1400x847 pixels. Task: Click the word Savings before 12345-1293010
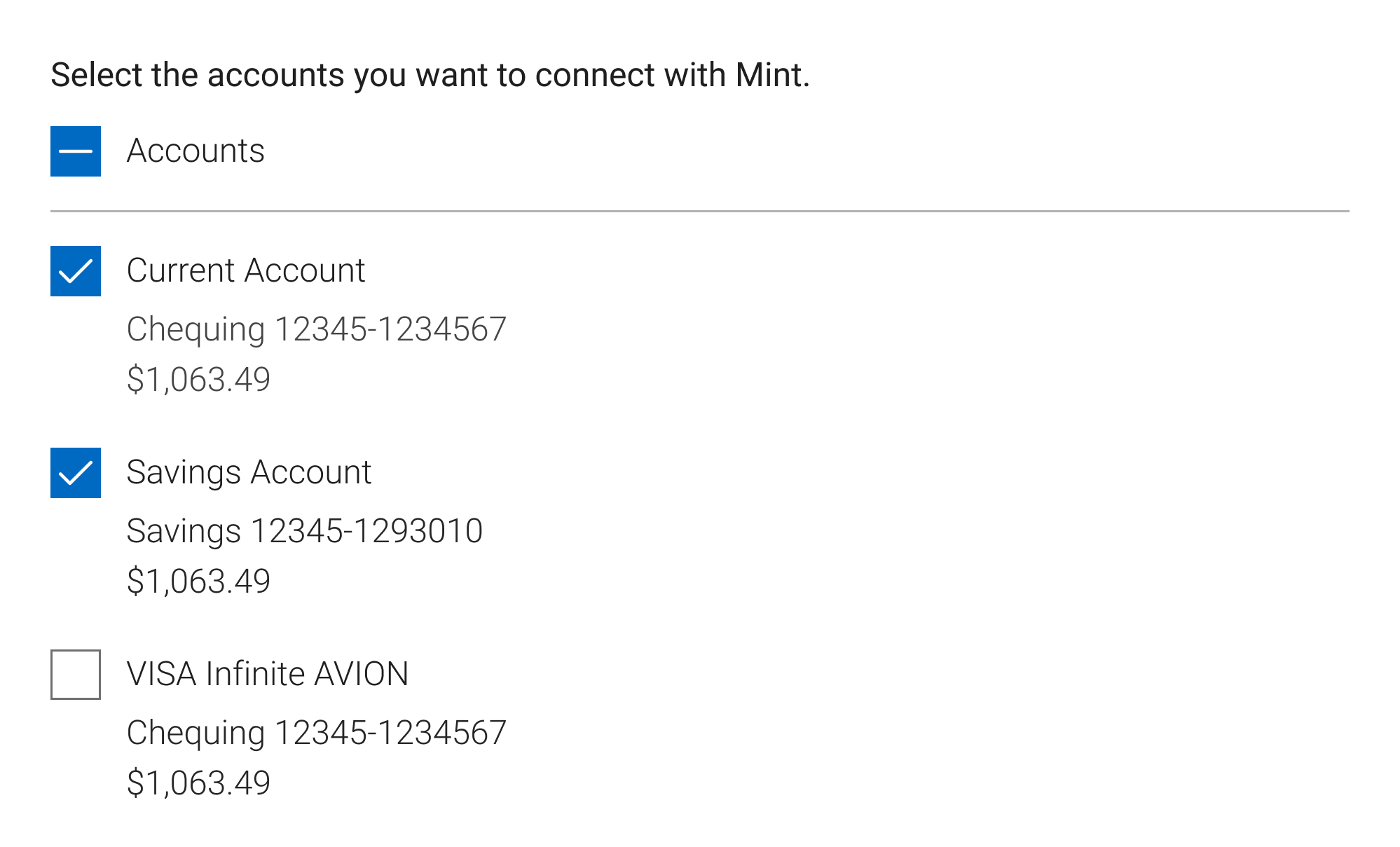tap(184, 531)
